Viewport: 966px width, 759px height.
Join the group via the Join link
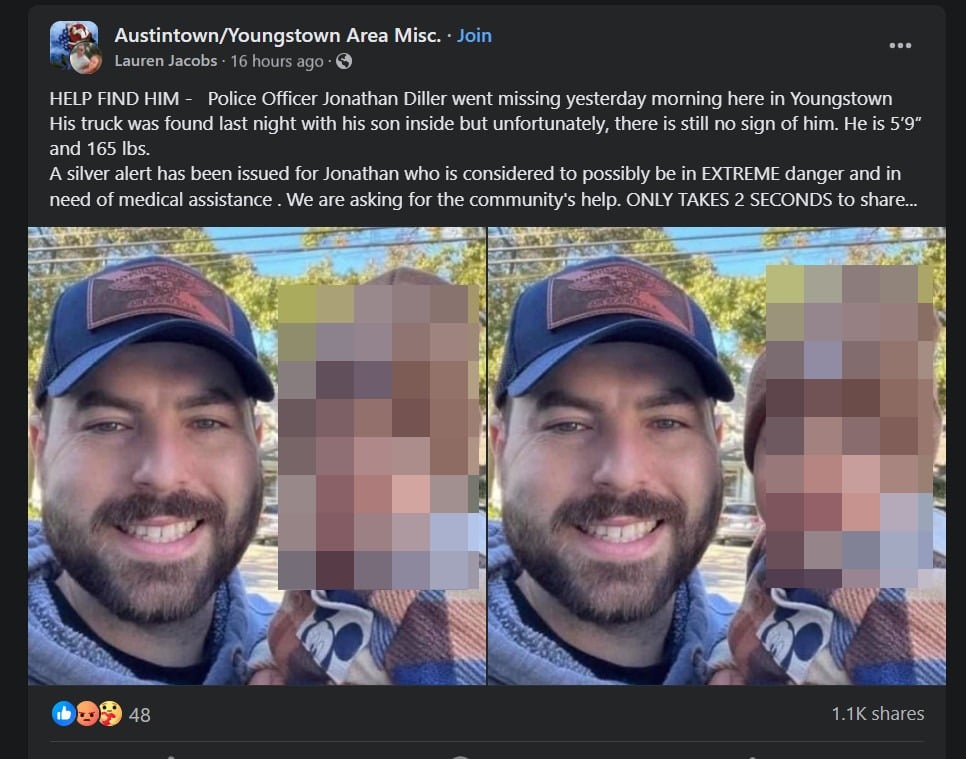474,35
